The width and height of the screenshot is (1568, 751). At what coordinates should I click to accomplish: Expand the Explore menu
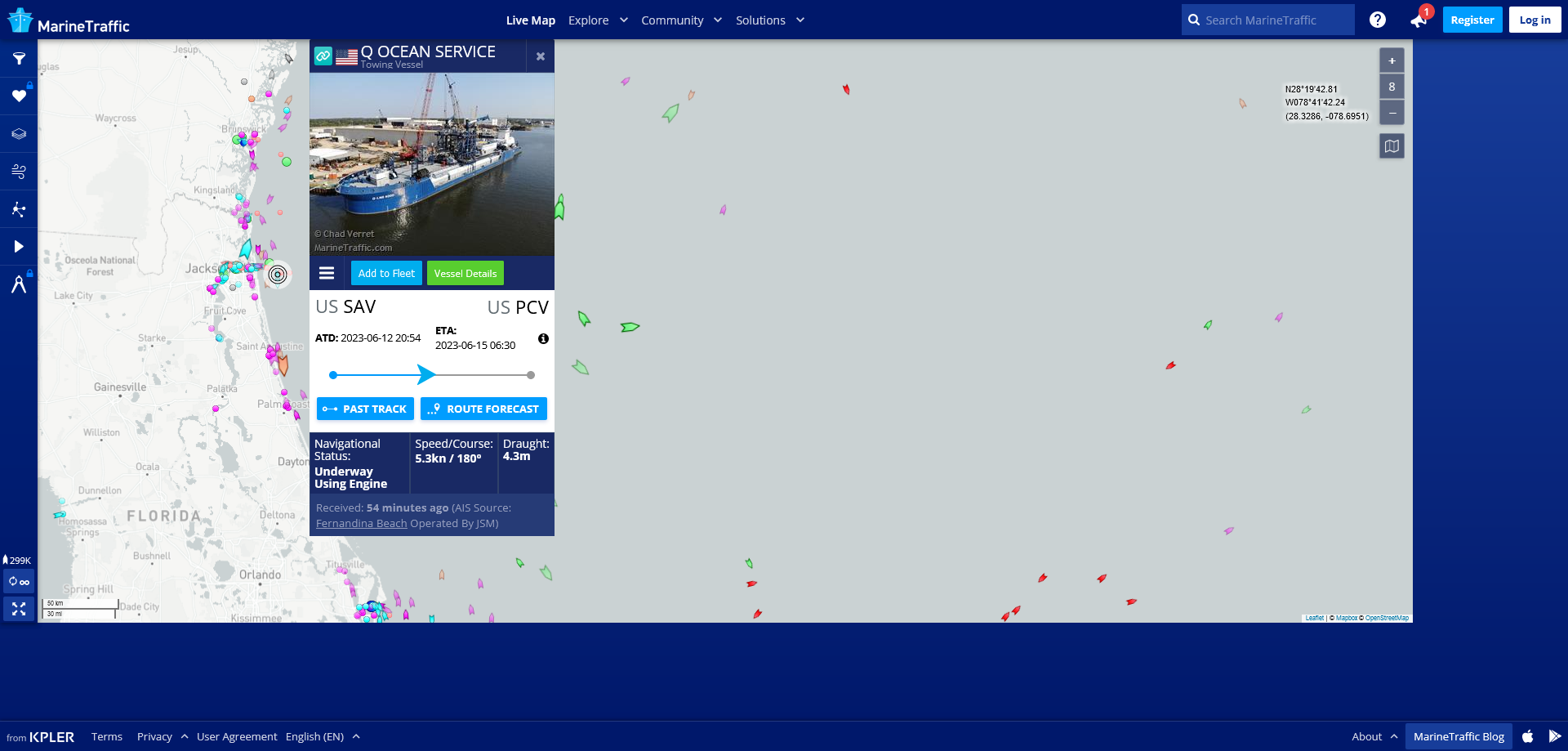598,20
